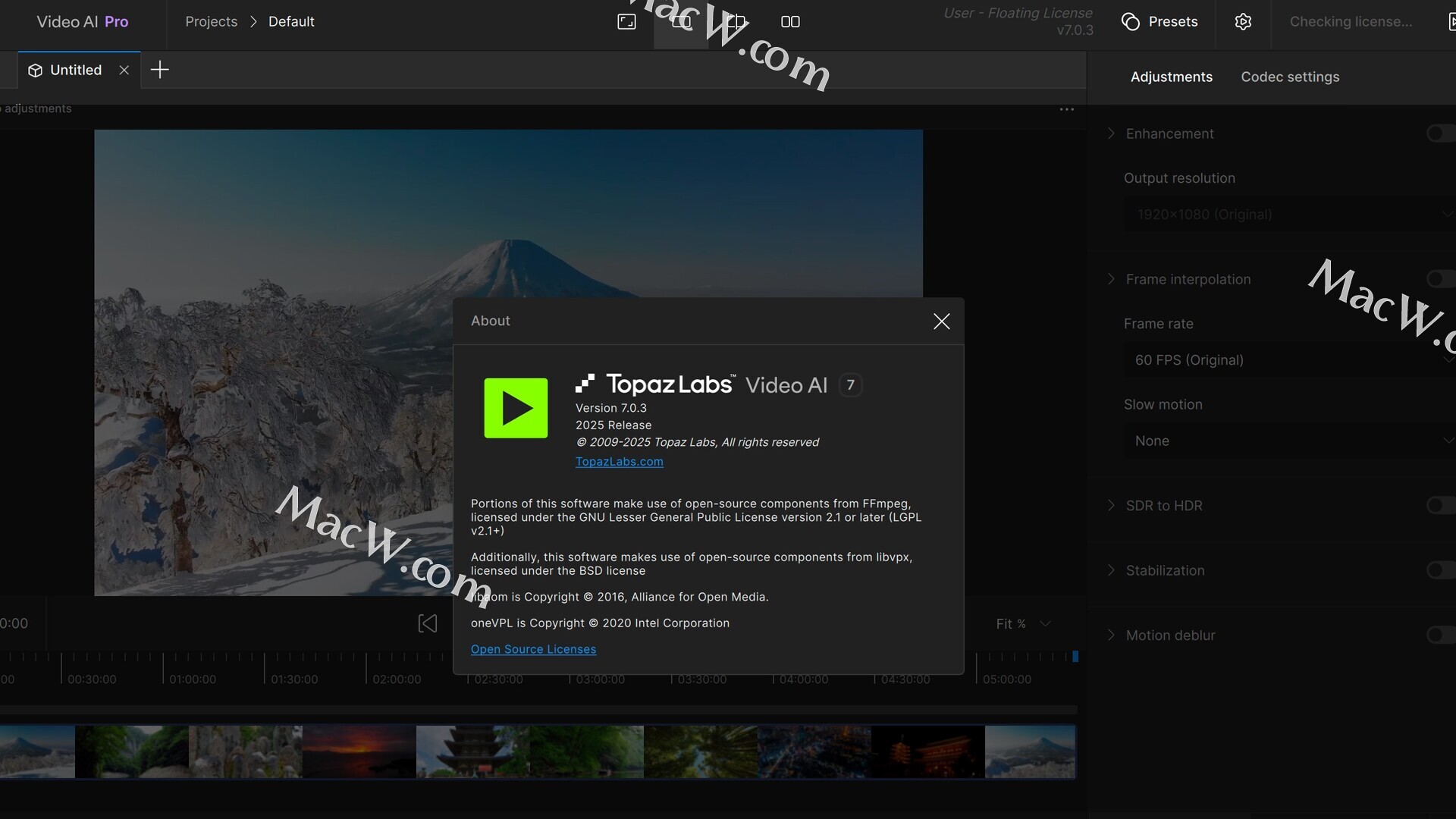
Task: Click the blue timeline playhead marker
Action: [1075, 657]
